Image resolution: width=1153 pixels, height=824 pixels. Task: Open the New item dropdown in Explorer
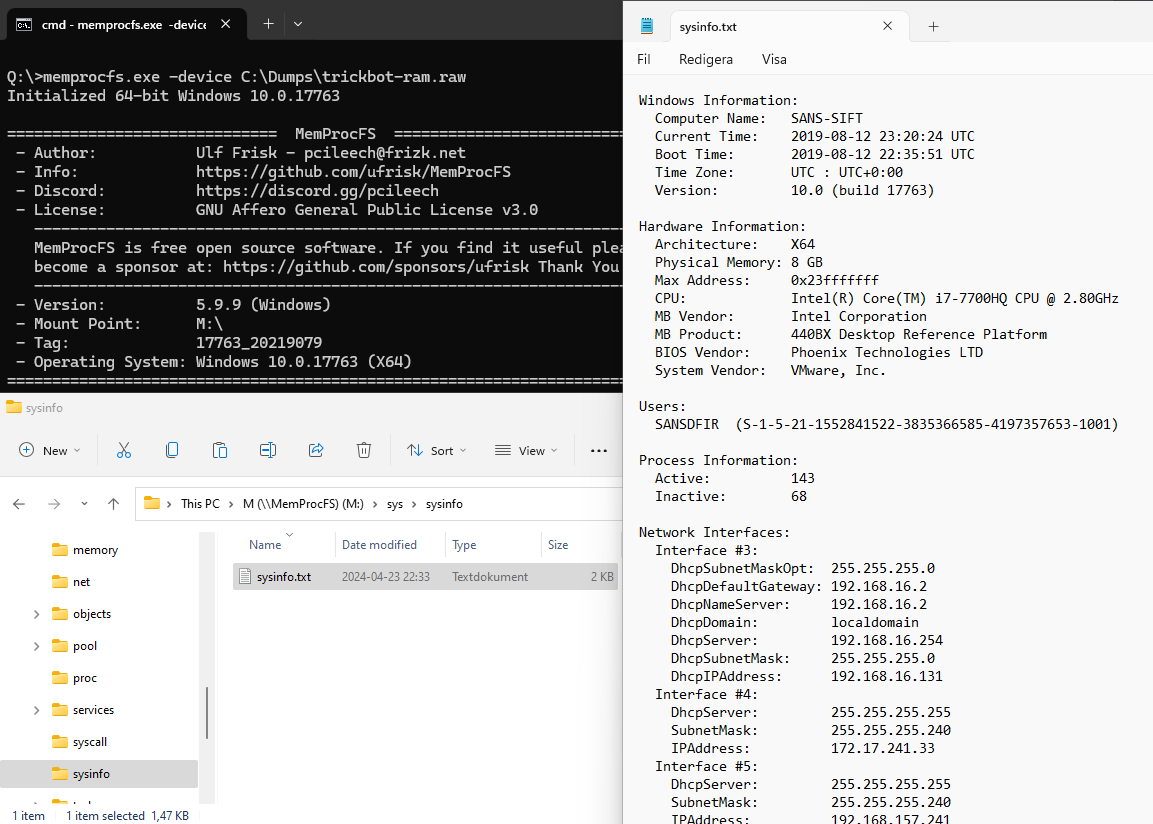(x=50, y=451)
